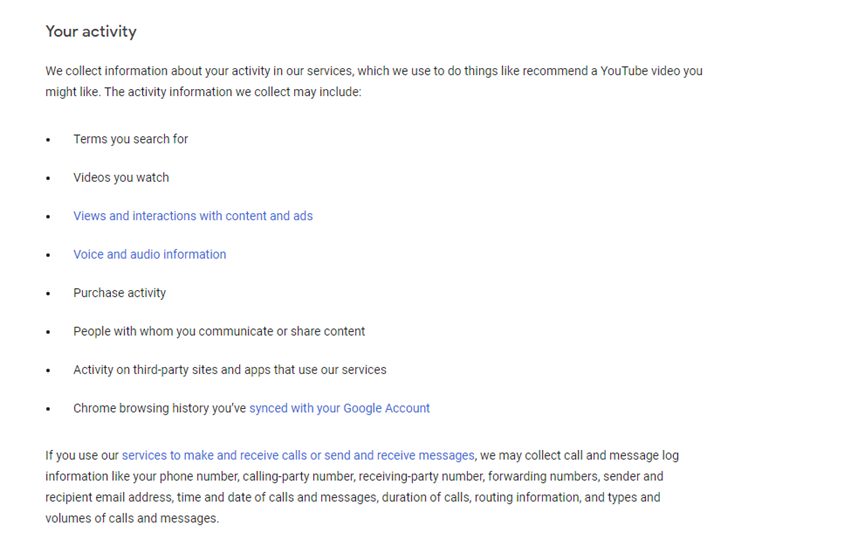Click the text recipient email address
865x540 pixels.
109,497
